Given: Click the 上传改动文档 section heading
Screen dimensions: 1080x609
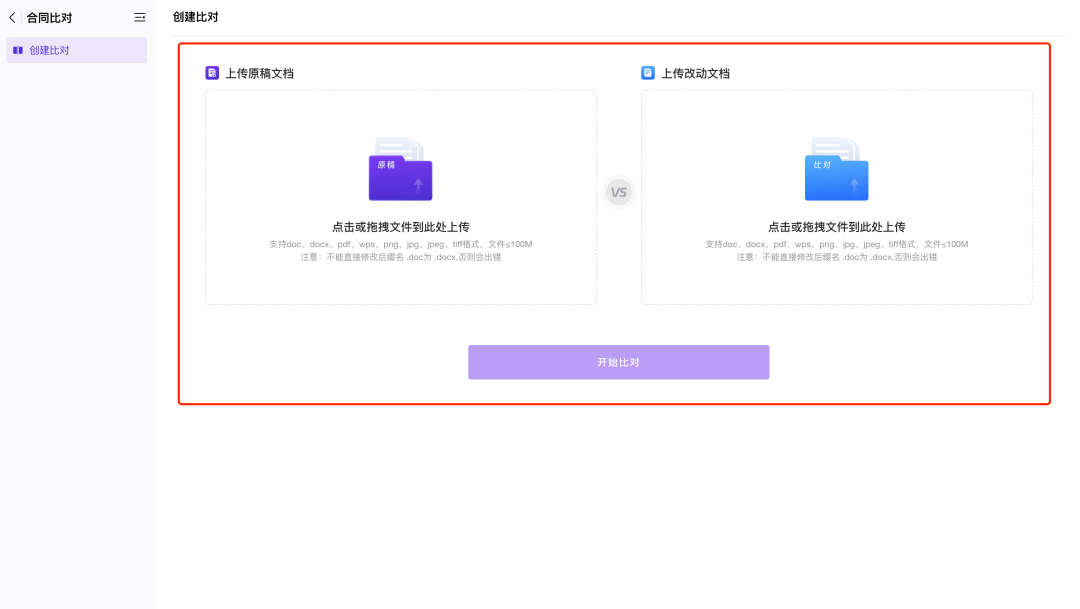Looking at the screenshot, I should [695, 73].
